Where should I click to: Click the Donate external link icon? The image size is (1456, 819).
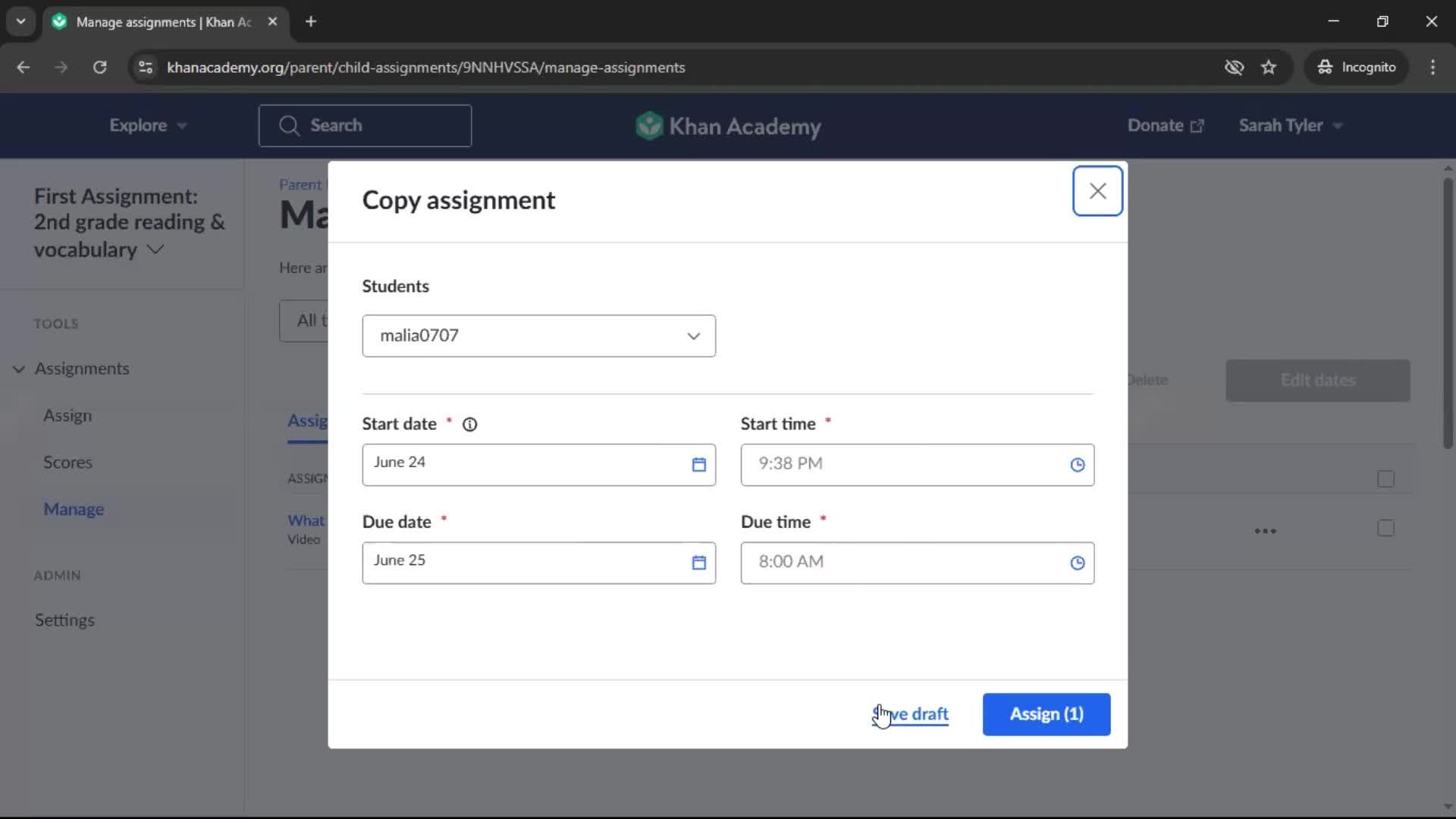click(1197, 127)
